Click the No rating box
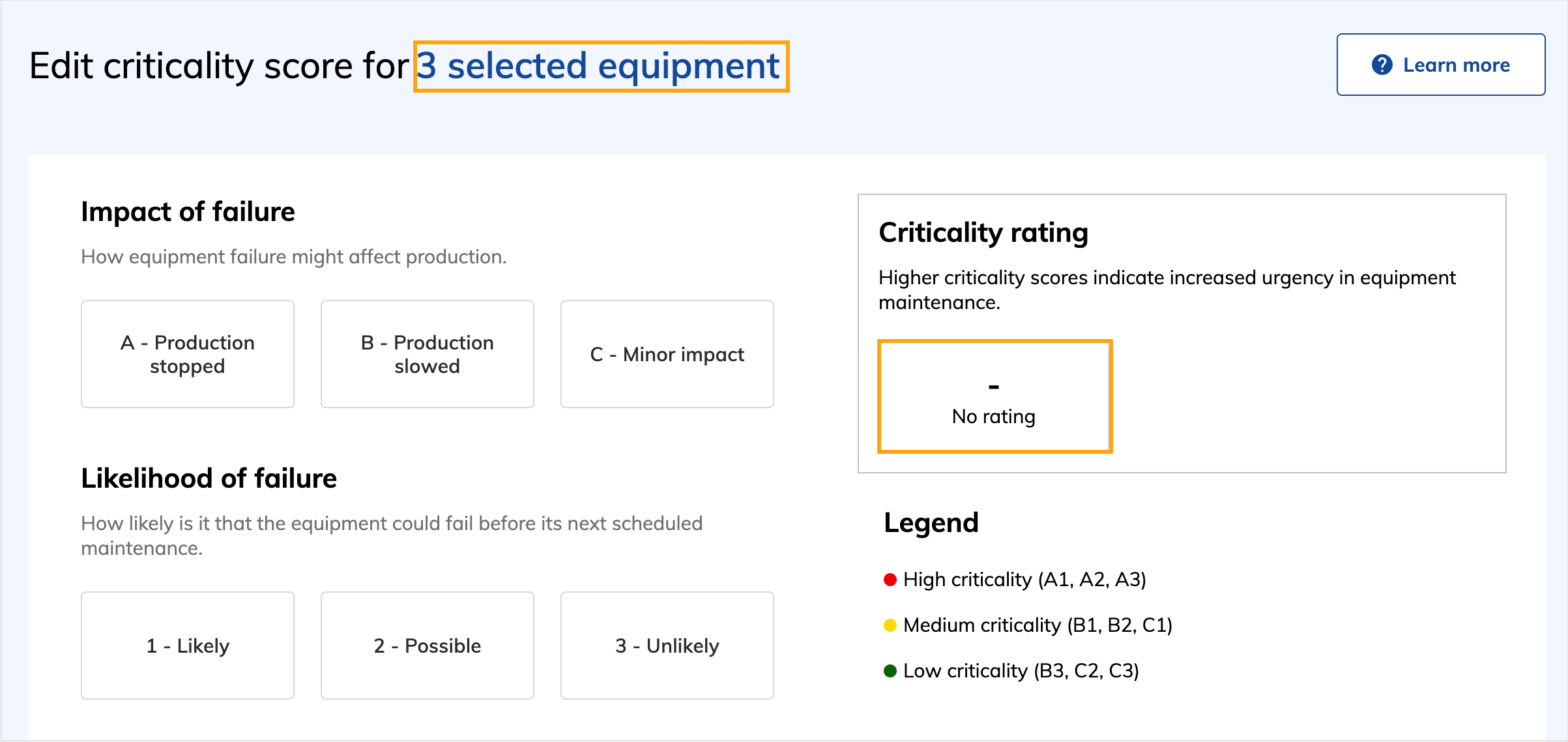Screen dimensions: 1568x742 point(995,396)
